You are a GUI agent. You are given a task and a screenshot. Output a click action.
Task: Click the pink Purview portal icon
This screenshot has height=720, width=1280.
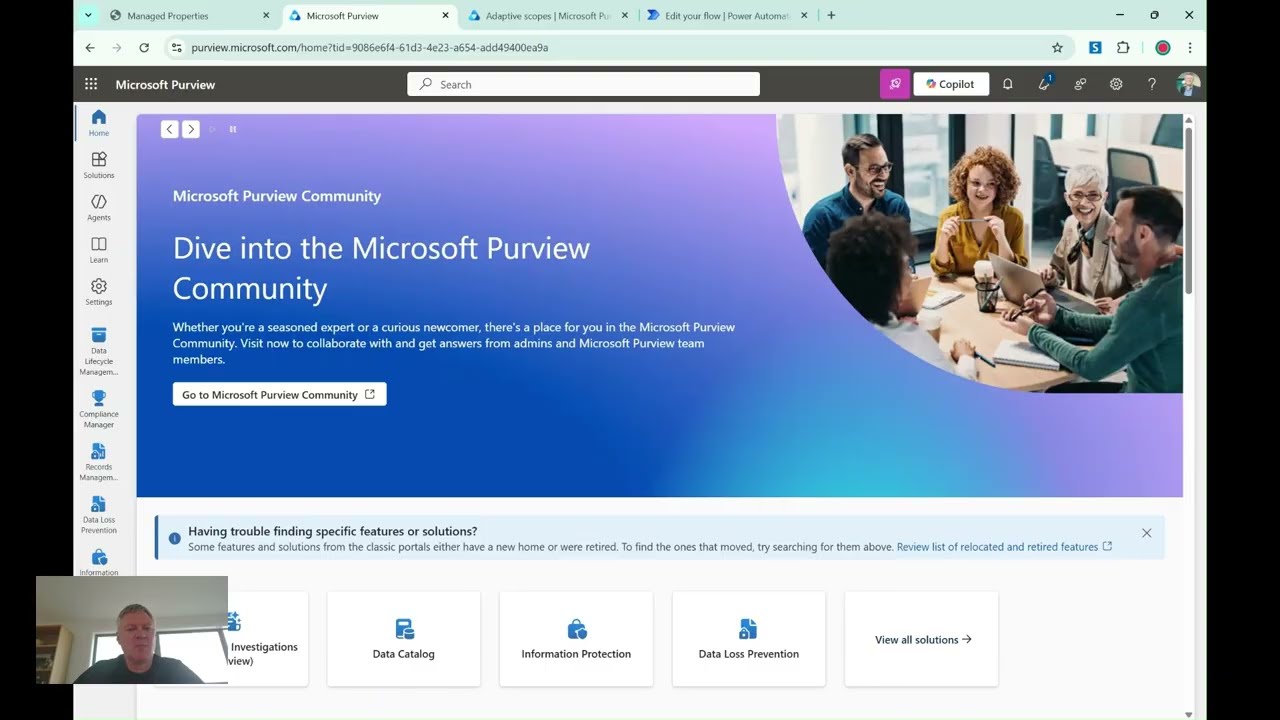[895, 84]
